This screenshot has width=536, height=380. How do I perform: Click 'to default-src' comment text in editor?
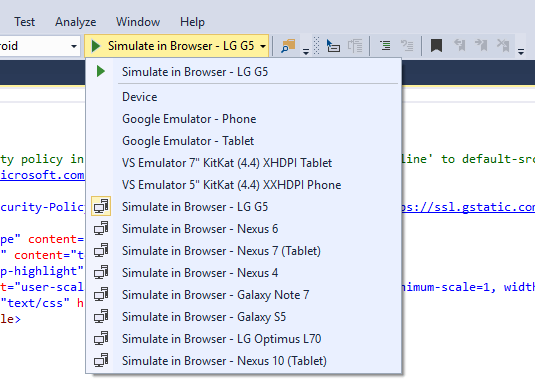pyautogui.click(x=488, y=159)
